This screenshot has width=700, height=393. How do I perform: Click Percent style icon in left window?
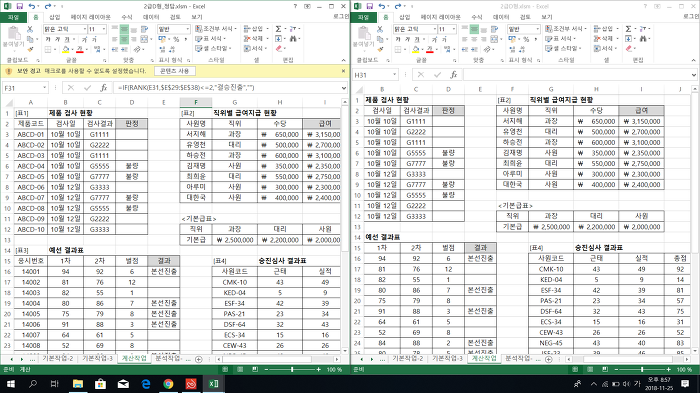click(176, 39)
